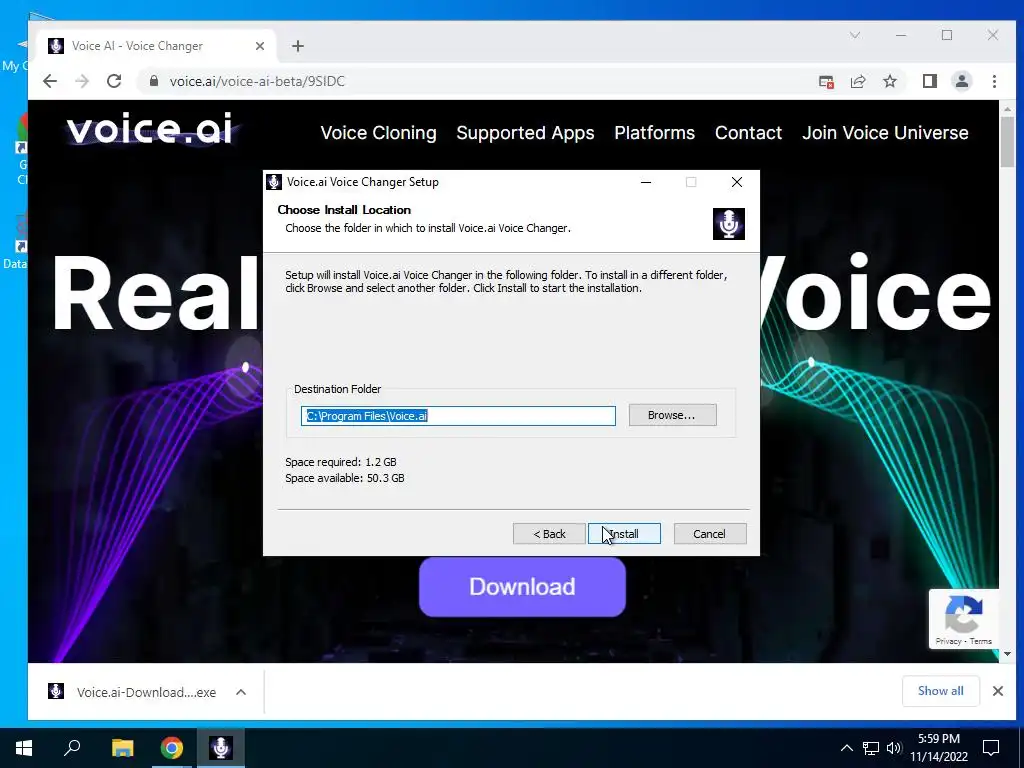Expand options for the Voice.ai-Download exe
The width and height of the screenshot is (1024, 768).
(241, 692)
